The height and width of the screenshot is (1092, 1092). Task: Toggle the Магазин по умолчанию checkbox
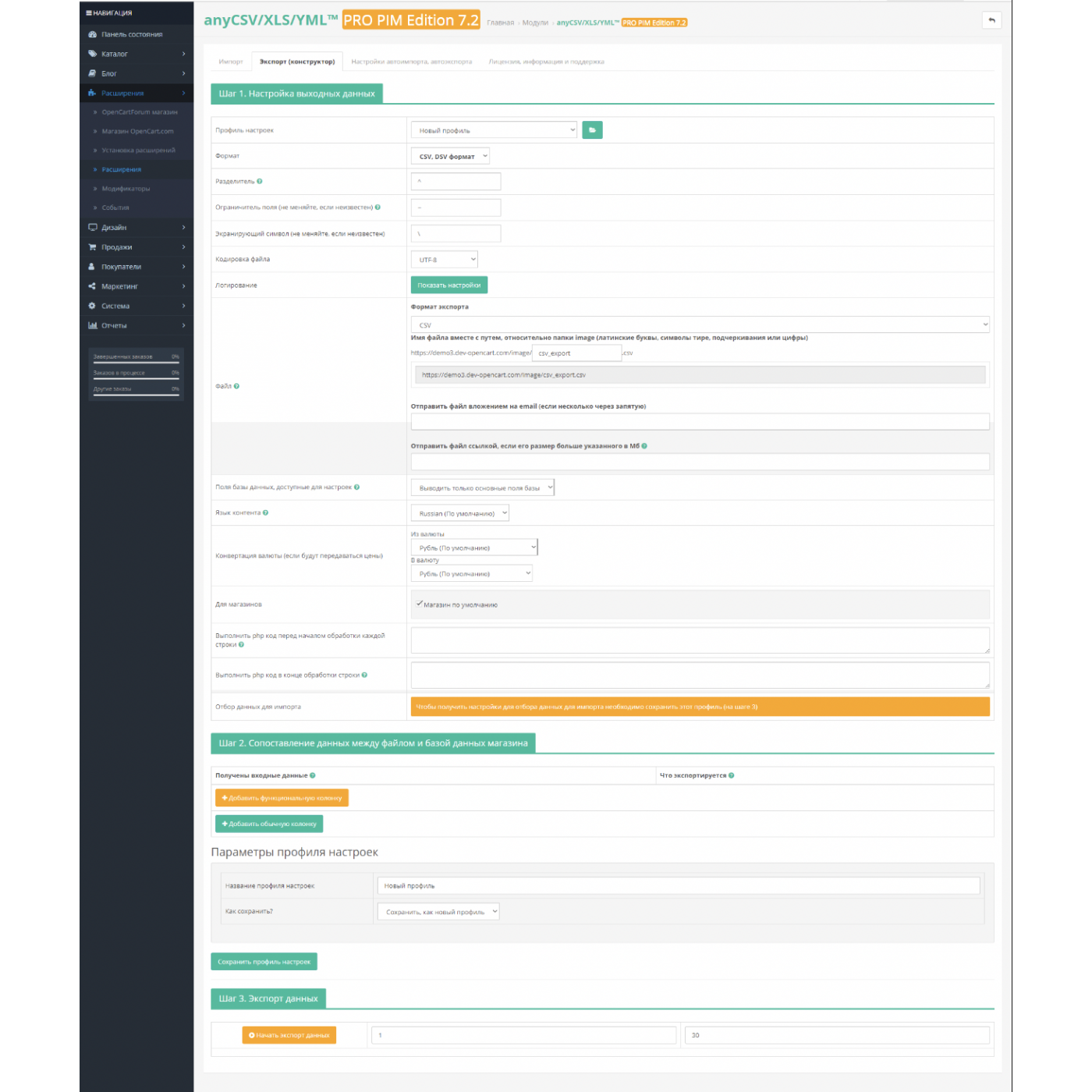point(420,604)
